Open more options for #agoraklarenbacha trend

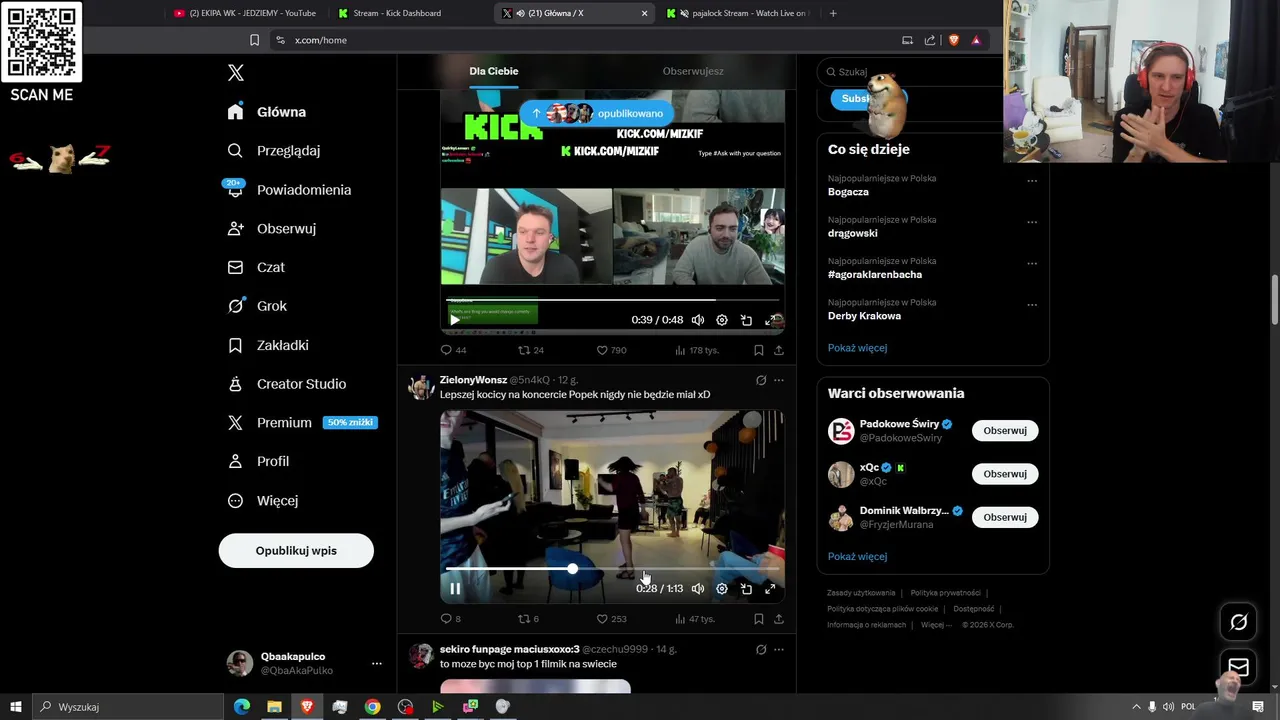tap(1032, 263)
